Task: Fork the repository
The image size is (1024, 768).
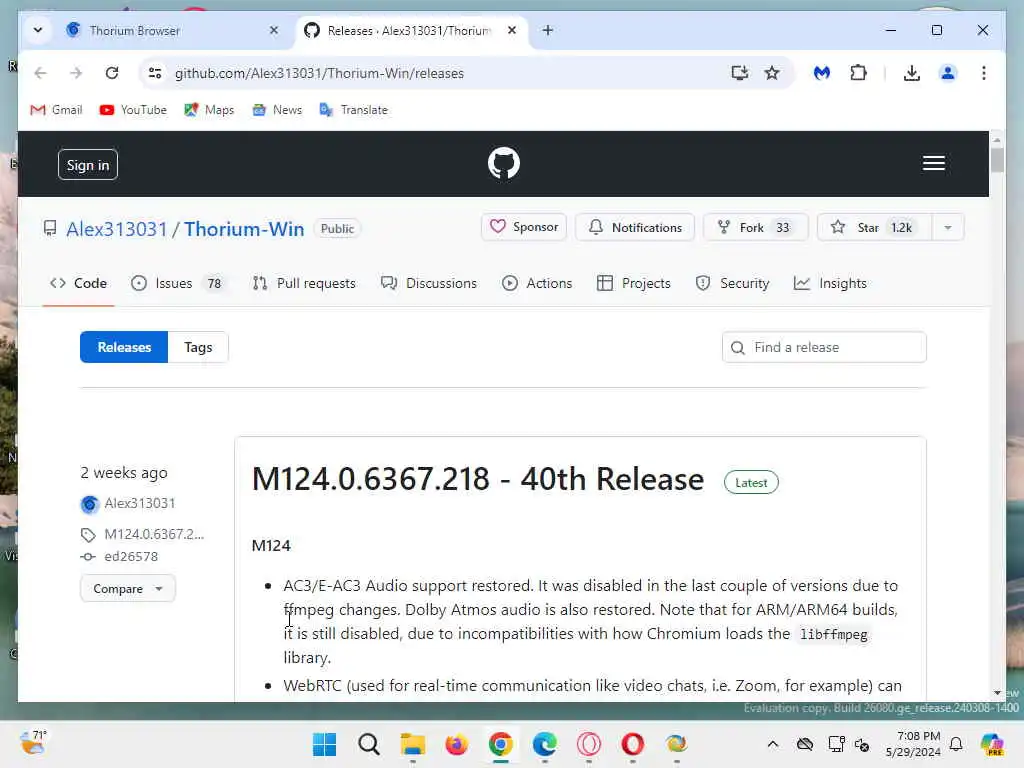Action: [756, 227]
